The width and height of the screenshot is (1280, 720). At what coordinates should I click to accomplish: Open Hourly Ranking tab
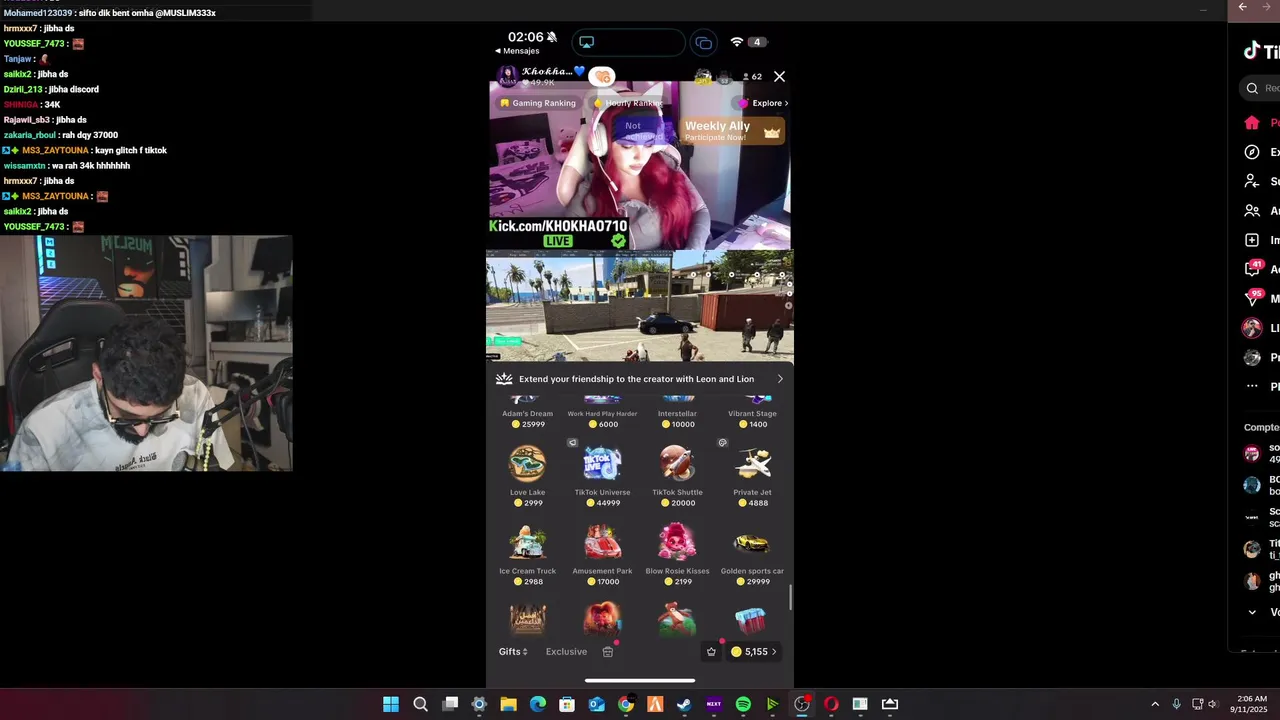pos(627,103)
